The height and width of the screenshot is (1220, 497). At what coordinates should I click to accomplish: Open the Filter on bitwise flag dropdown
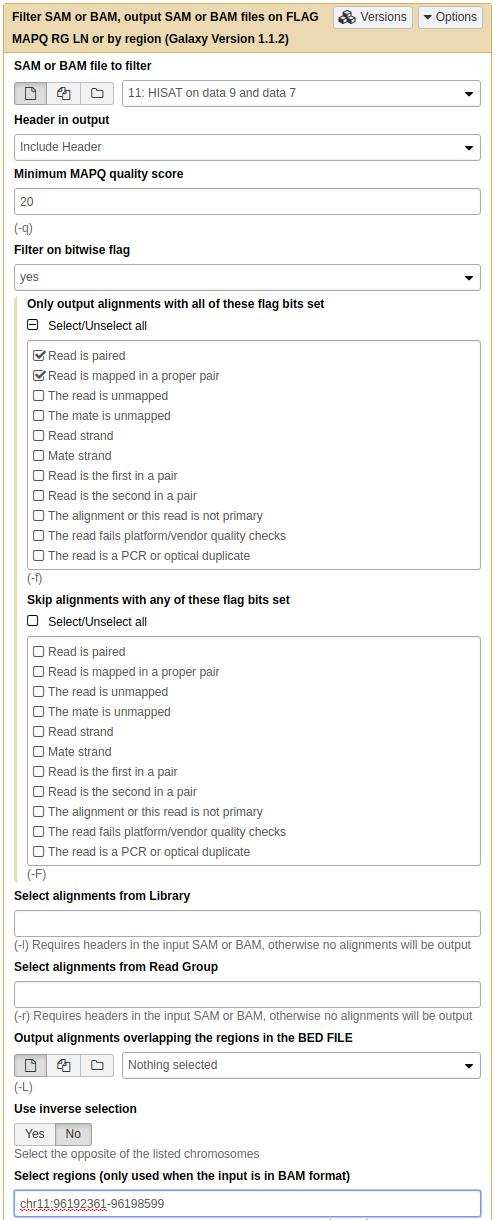pyautogui.click(x=248, y=277)
